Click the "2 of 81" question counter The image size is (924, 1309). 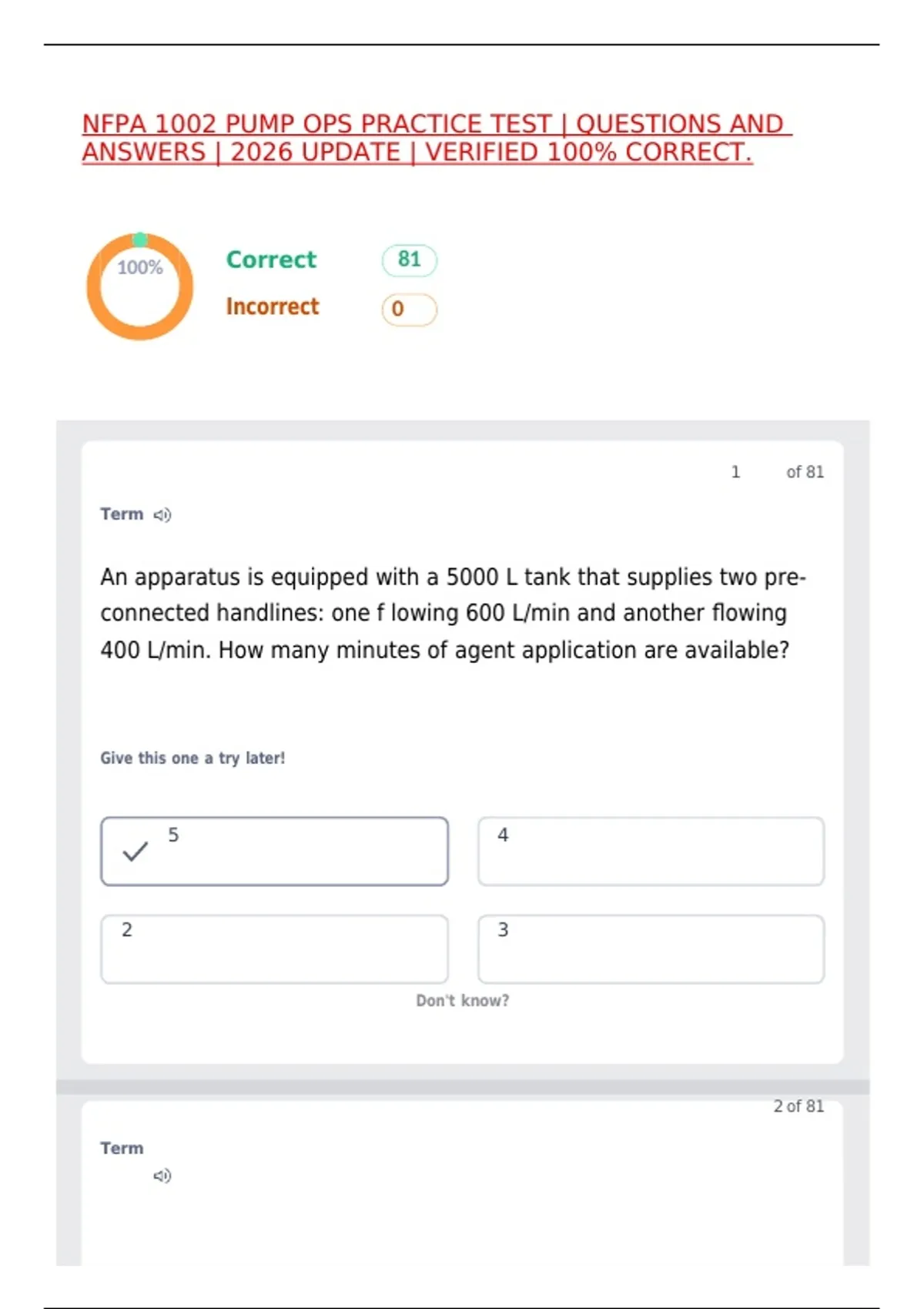click(x=798, y=1106)
